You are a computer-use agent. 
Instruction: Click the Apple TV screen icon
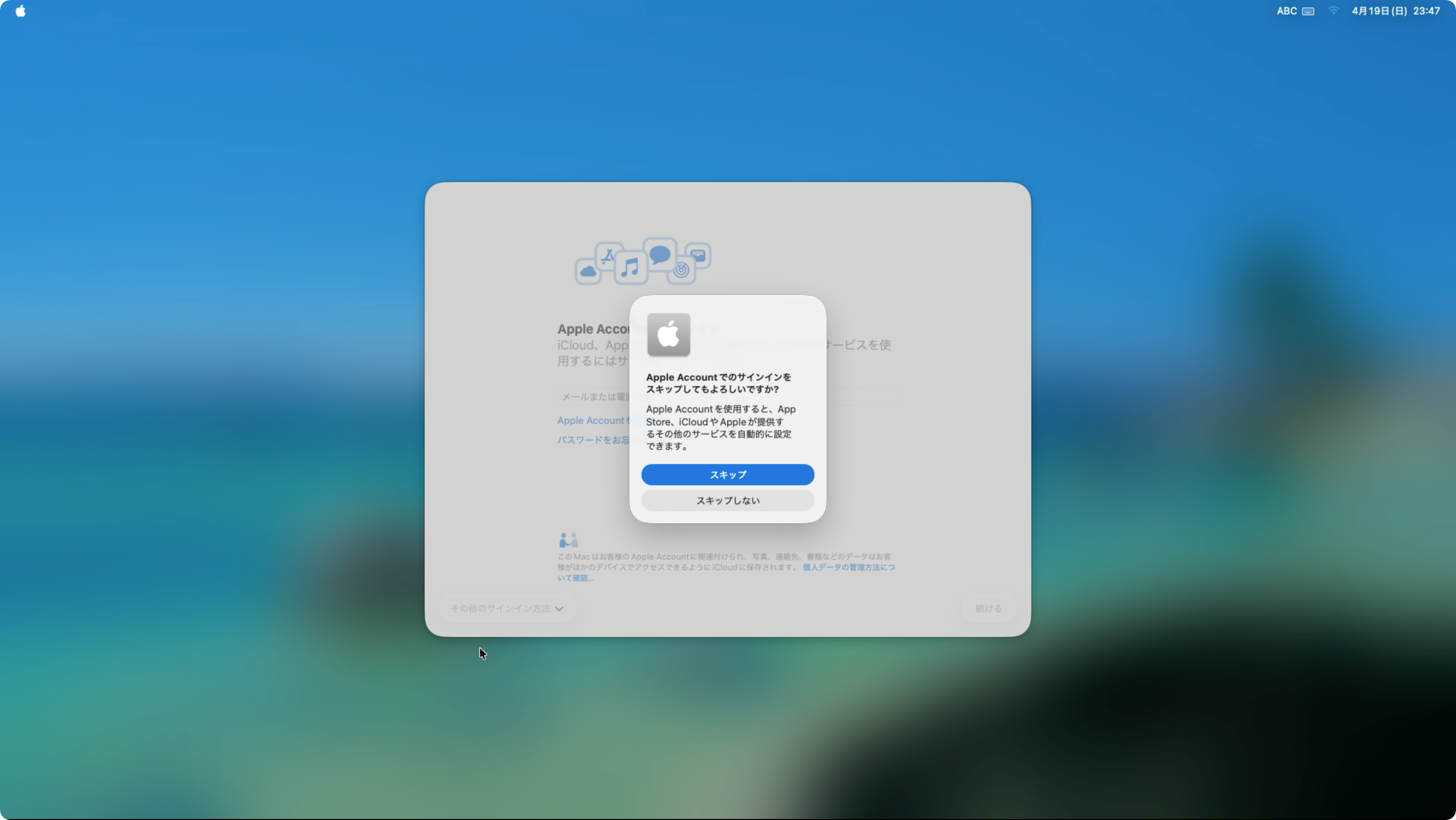click(x=698, y=255)
